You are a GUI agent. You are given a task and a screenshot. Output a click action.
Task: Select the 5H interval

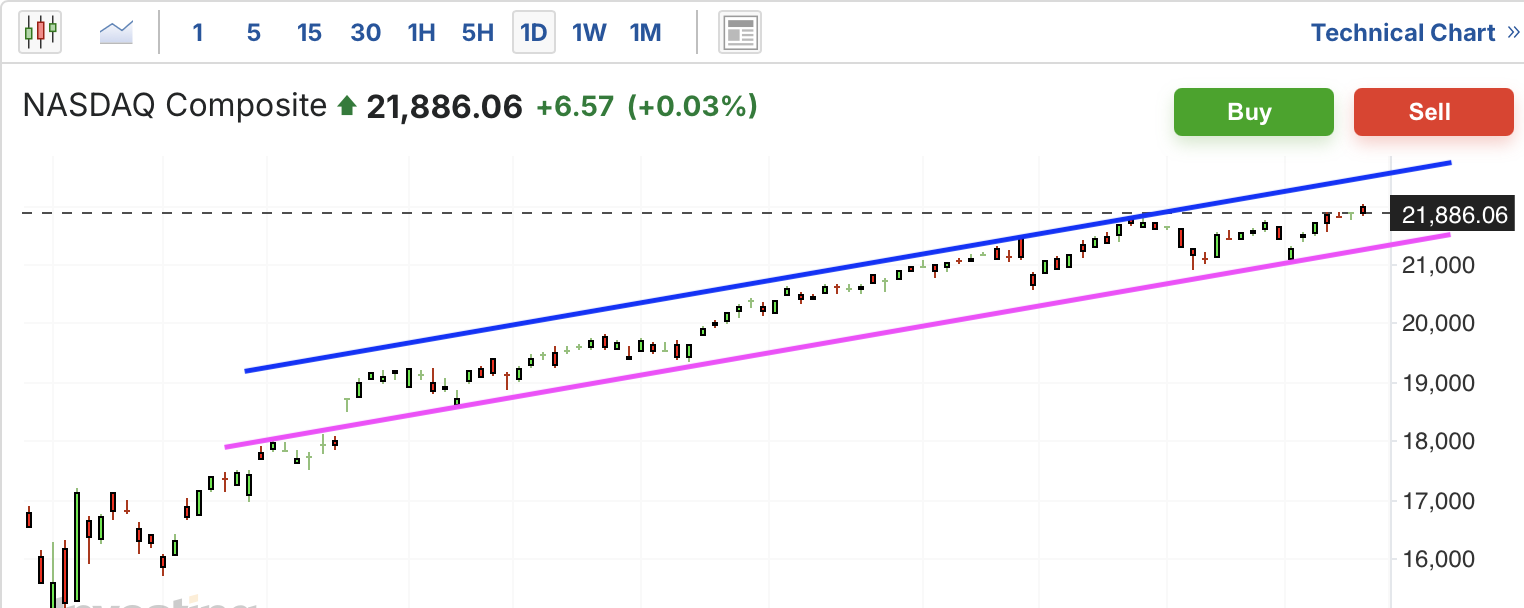(477, 33)
